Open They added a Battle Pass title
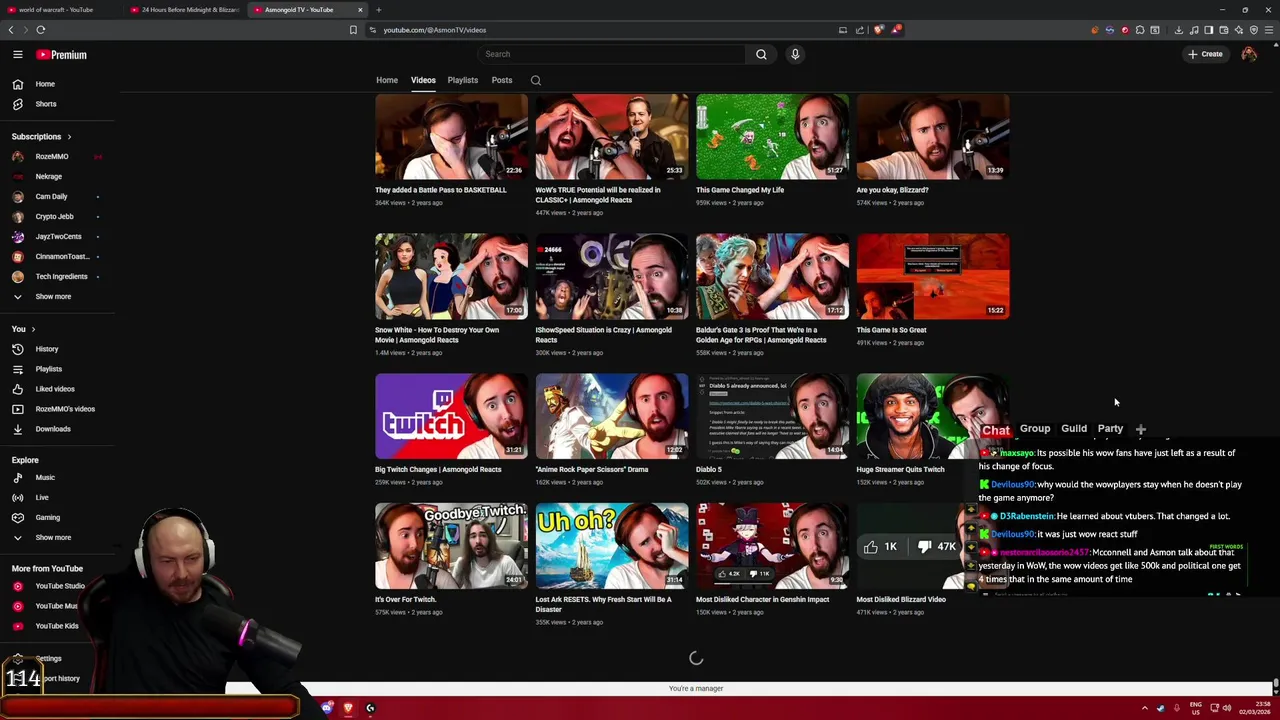Image resolution: width=1280 pixels, height=720 pixels. pos(441,190)
